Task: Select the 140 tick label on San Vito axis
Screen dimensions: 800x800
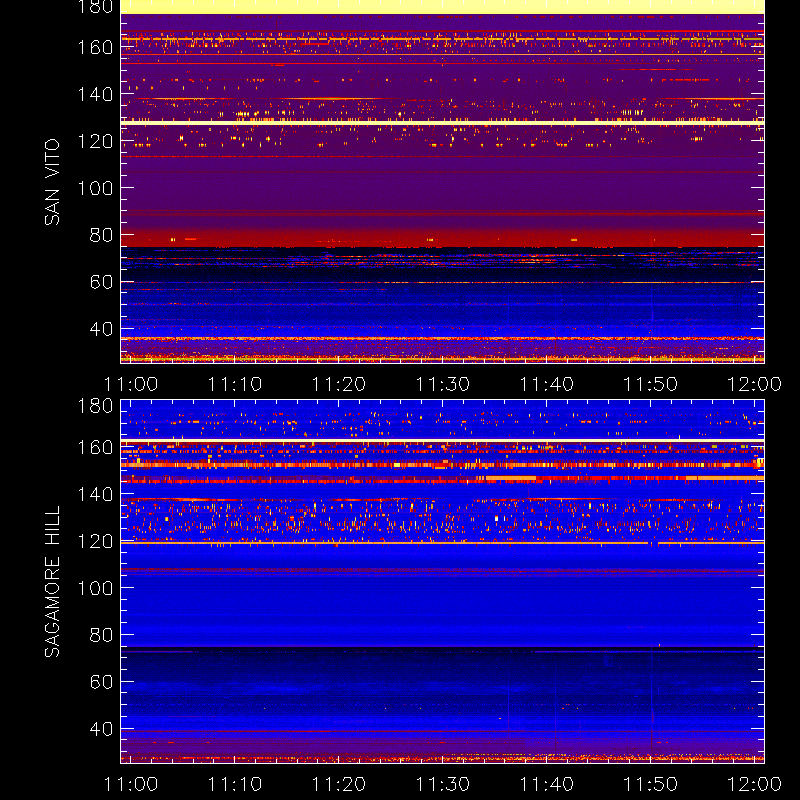Action: (x=95, y=94)
